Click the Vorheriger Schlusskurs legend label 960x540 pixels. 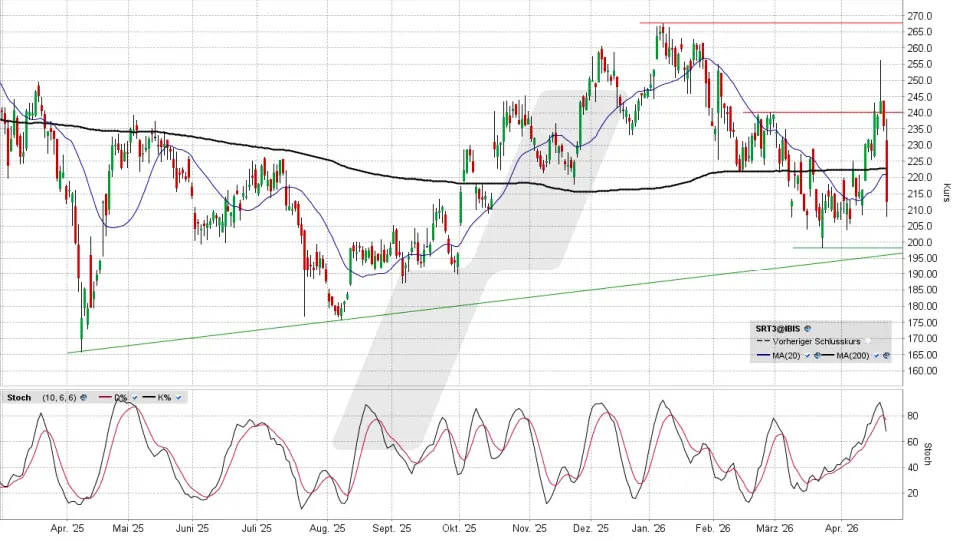pos(816,342)
